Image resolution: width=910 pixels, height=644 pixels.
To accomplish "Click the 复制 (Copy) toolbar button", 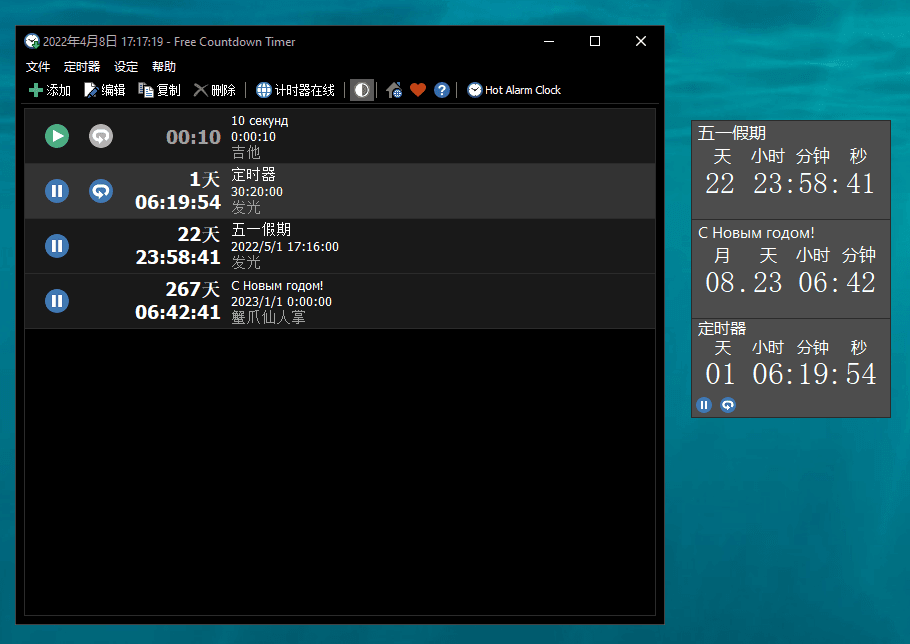I will [x=160, y=90].
